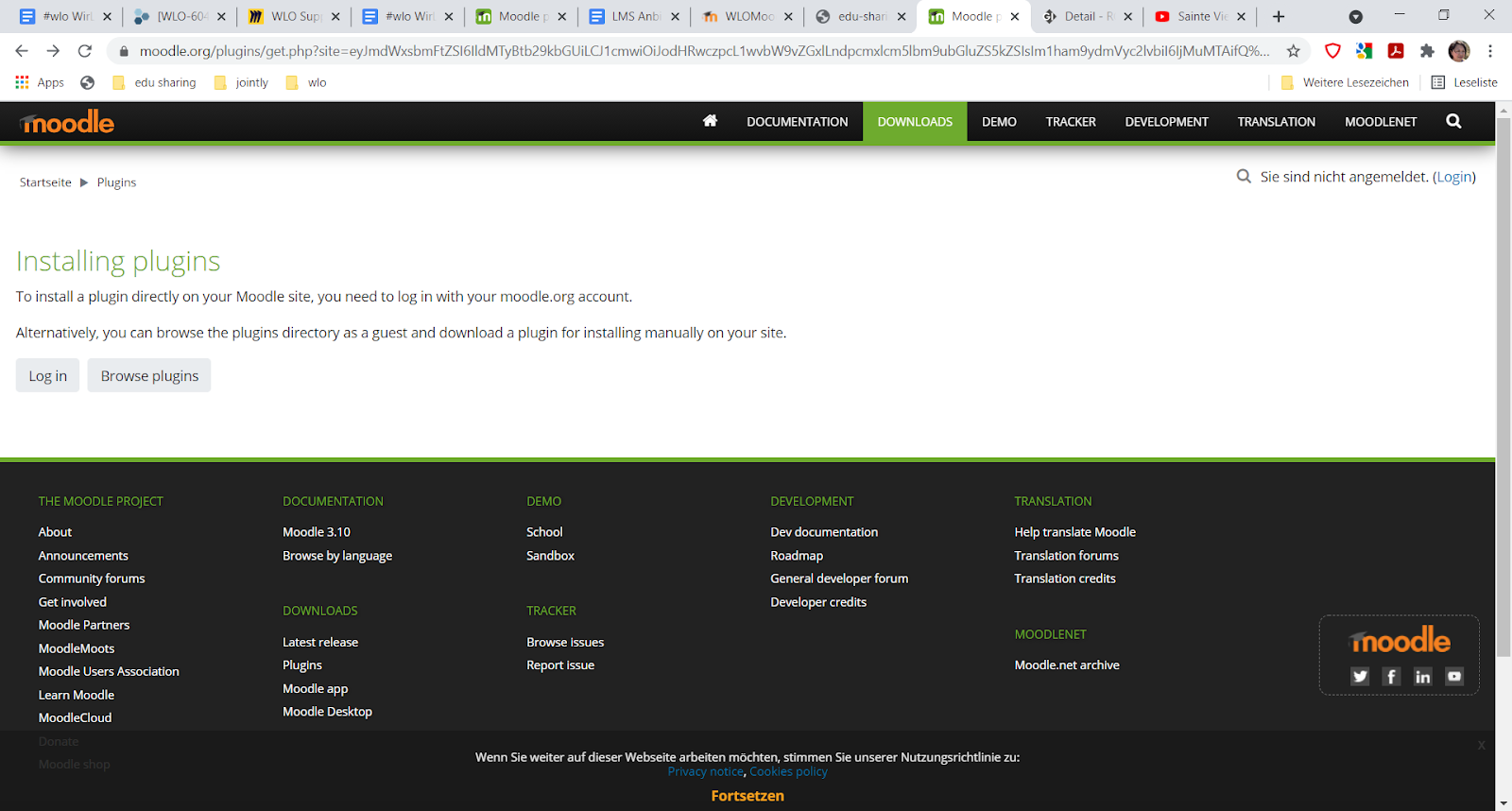Open Roadmap footer link
Image resolution: width=1512 pixels, height=811 pixels.
[797, 556]
